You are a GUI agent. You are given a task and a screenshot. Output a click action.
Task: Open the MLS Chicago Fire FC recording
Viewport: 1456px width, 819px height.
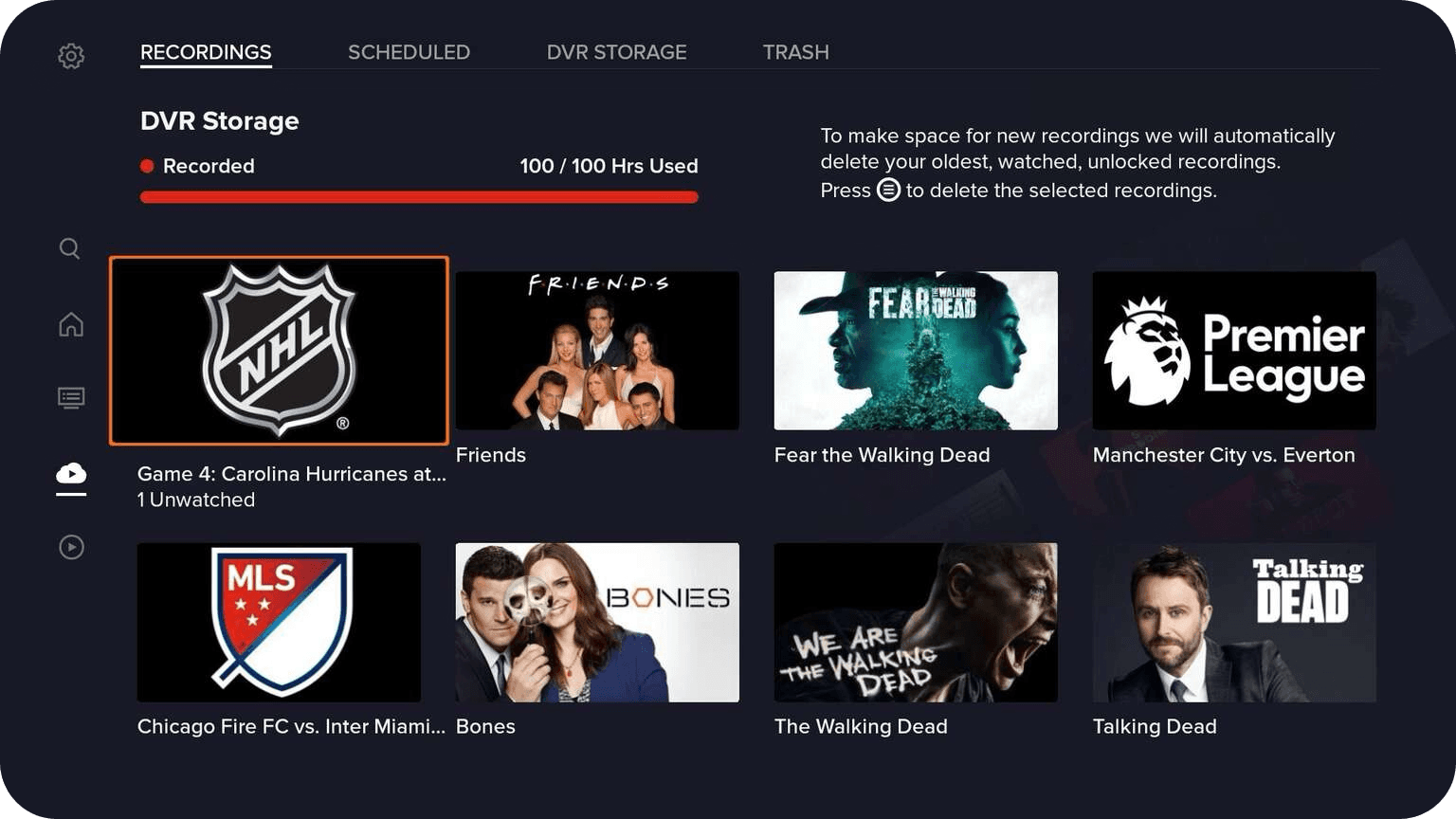click(x=279, y=623)
